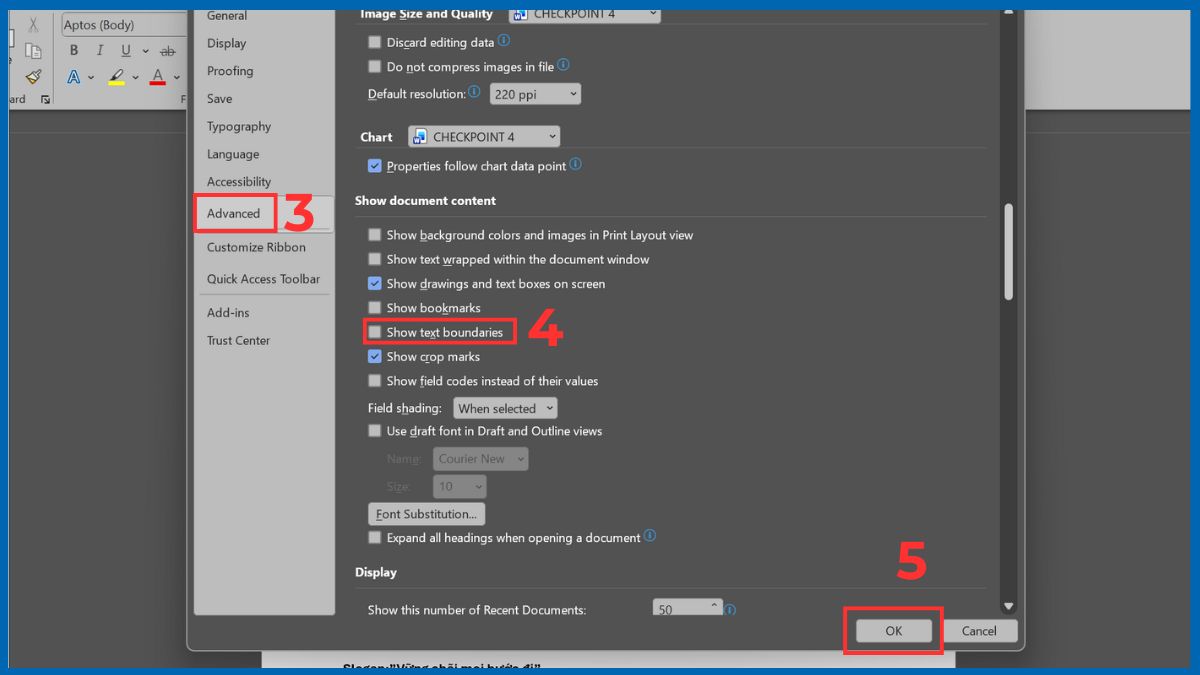Image resolution: width=1200 pixels, height=675 pixels.
Task: Select the Display options category
Action: (226, 43)
